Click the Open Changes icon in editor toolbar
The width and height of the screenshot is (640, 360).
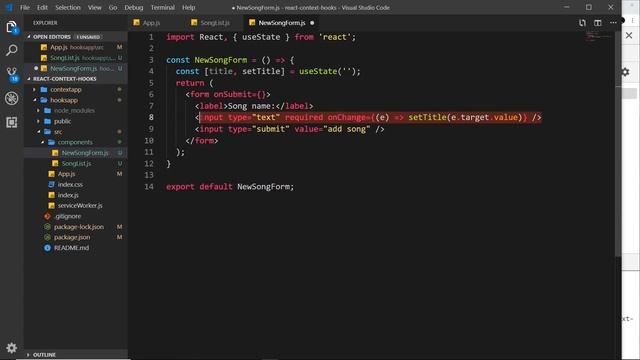pos(582,23)
